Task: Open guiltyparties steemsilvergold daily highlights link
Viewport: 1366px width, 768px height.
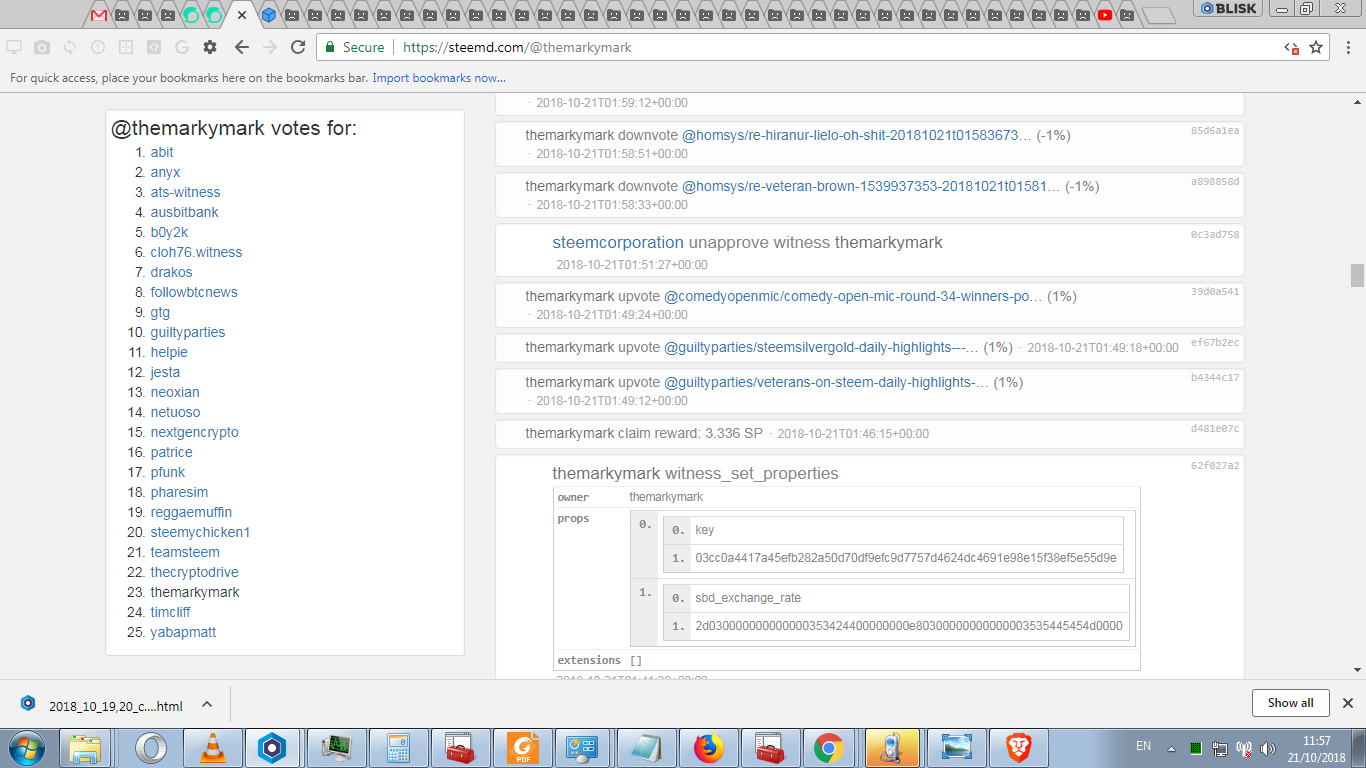Action: [x=822, y=347]
